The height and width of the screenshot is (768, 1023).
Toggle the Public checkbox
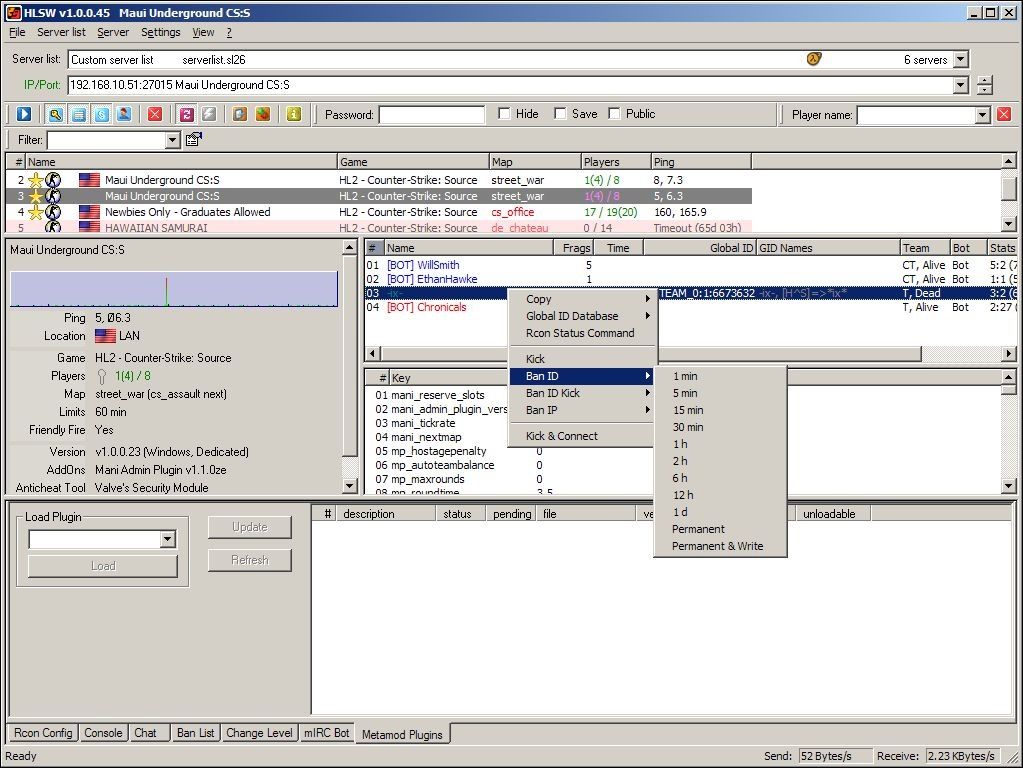(614, 114)
